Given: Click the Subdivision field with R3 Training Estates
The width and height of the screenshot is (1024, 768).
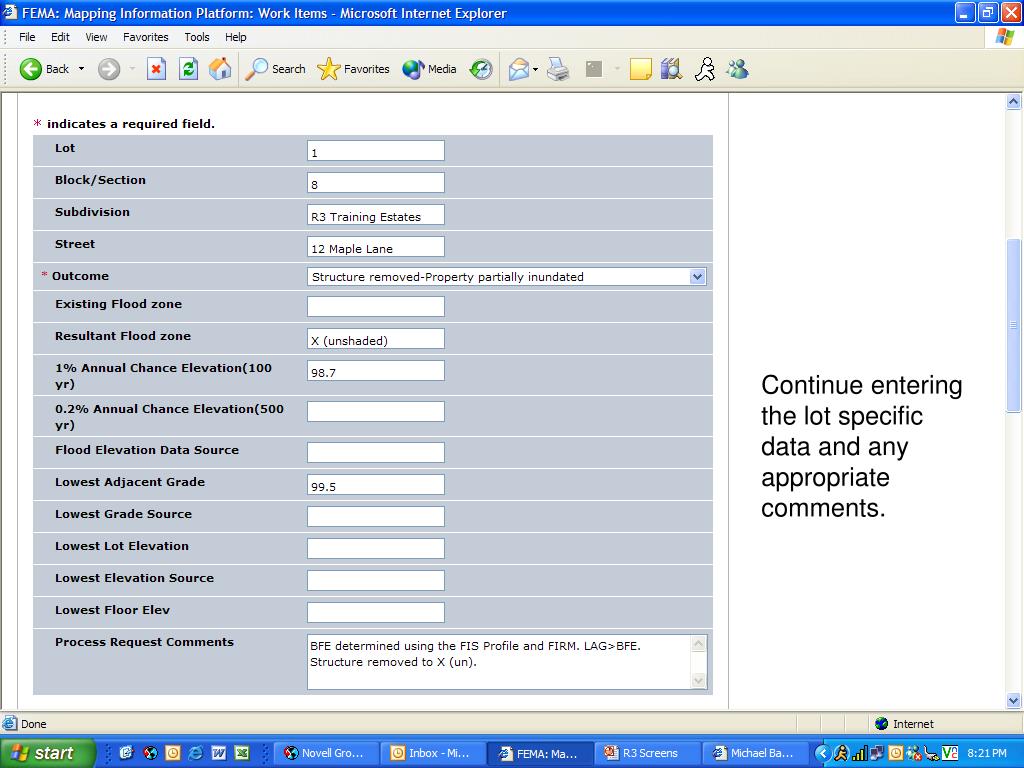Looking at the screenshot, I should pos(376,214).
